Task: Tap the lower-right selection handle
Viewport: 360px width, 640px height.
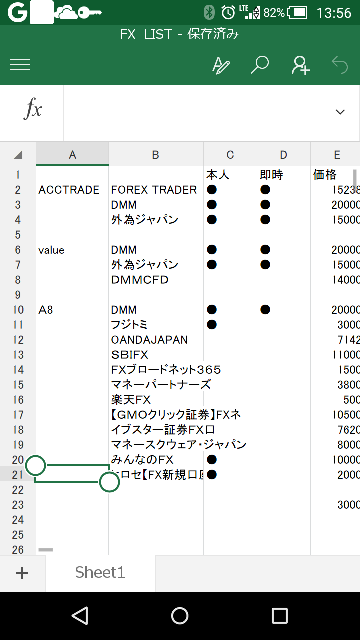Action: click(x=109, y=482)
